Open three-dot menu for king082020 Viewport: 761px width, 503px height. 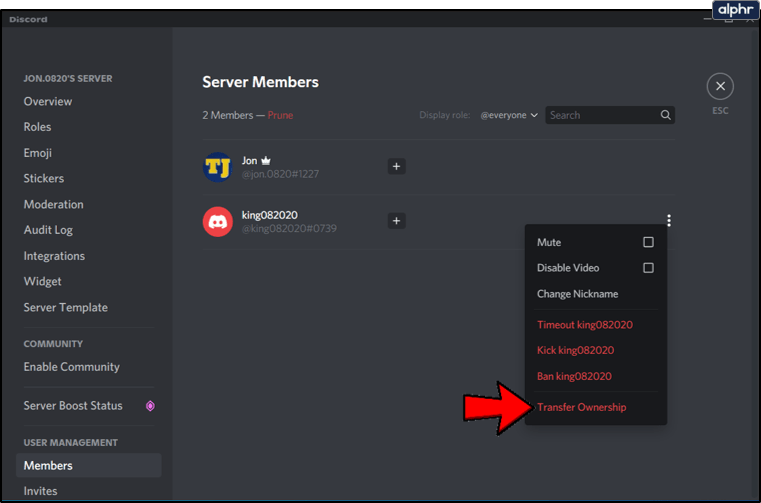668,221
